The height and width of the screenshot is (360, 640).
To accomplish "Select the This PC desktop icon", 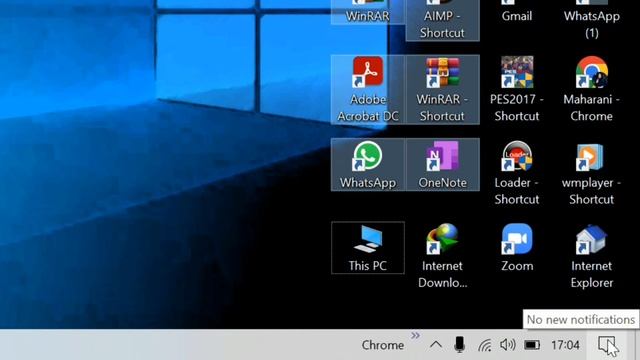I will coord(368,248).
